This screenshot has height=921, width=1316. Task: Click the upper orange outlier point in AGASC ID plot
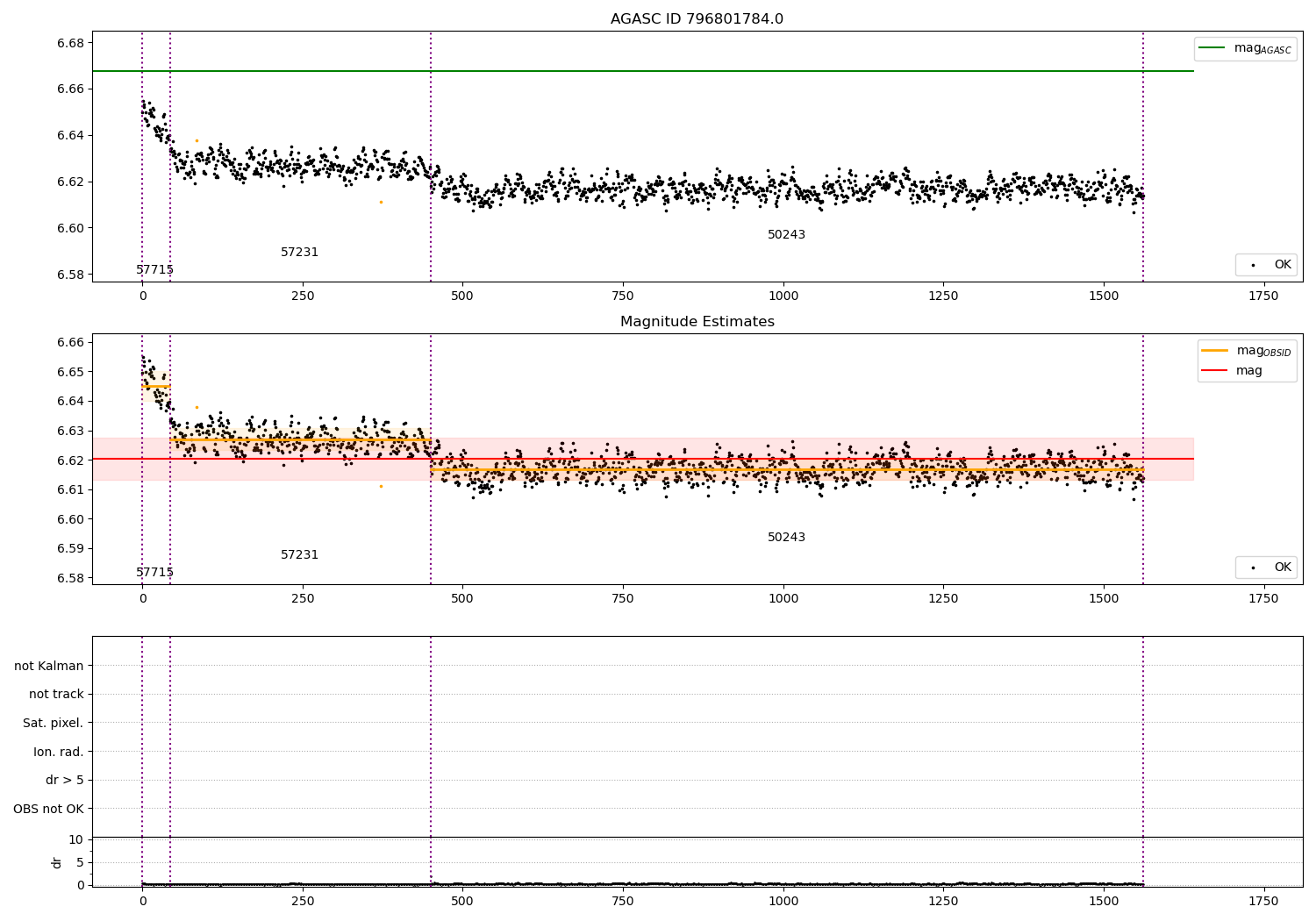(x=197, y=140)
